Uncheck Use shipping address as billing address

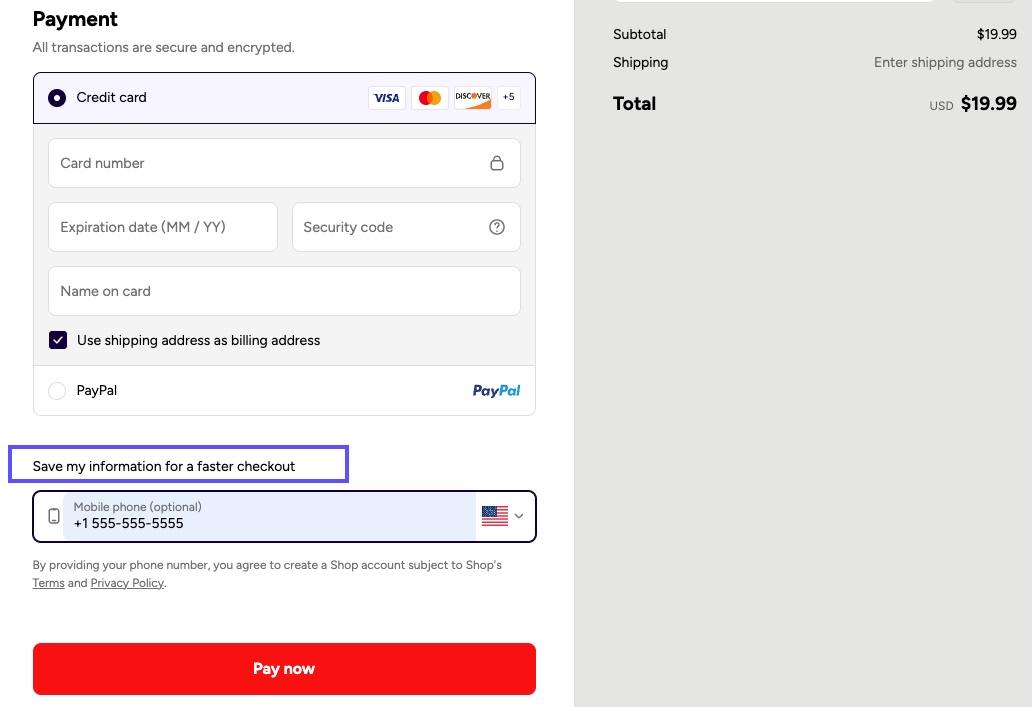click(x=58, y=340)
